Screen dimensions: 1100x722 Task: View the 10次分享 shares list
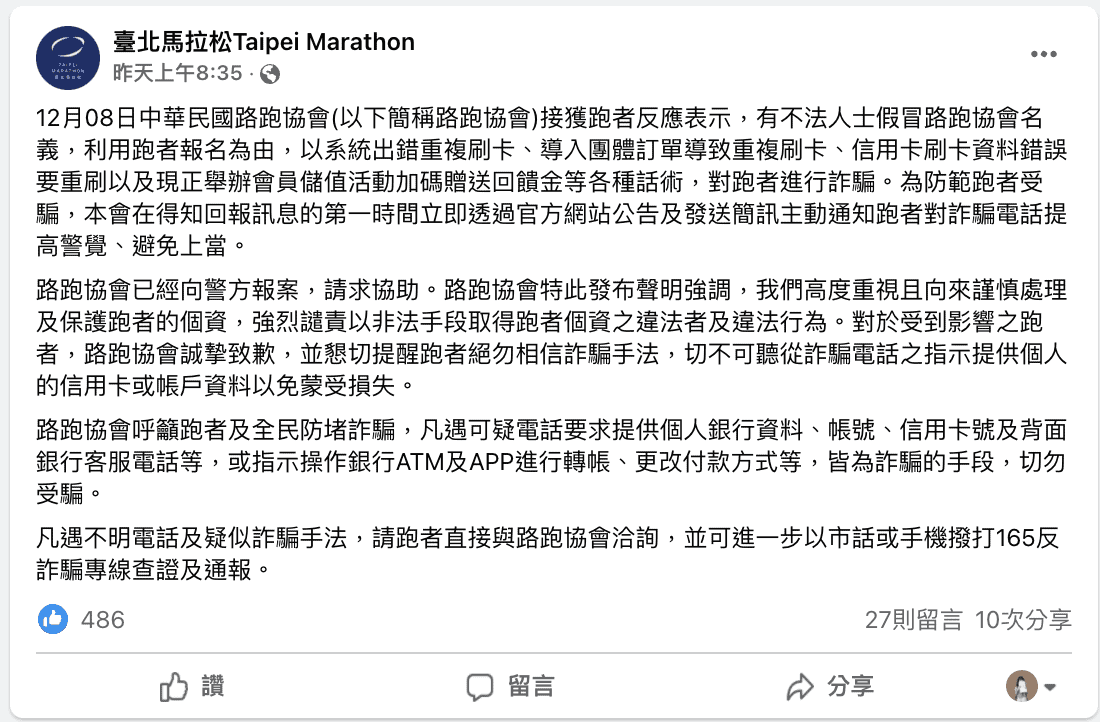1023,620
